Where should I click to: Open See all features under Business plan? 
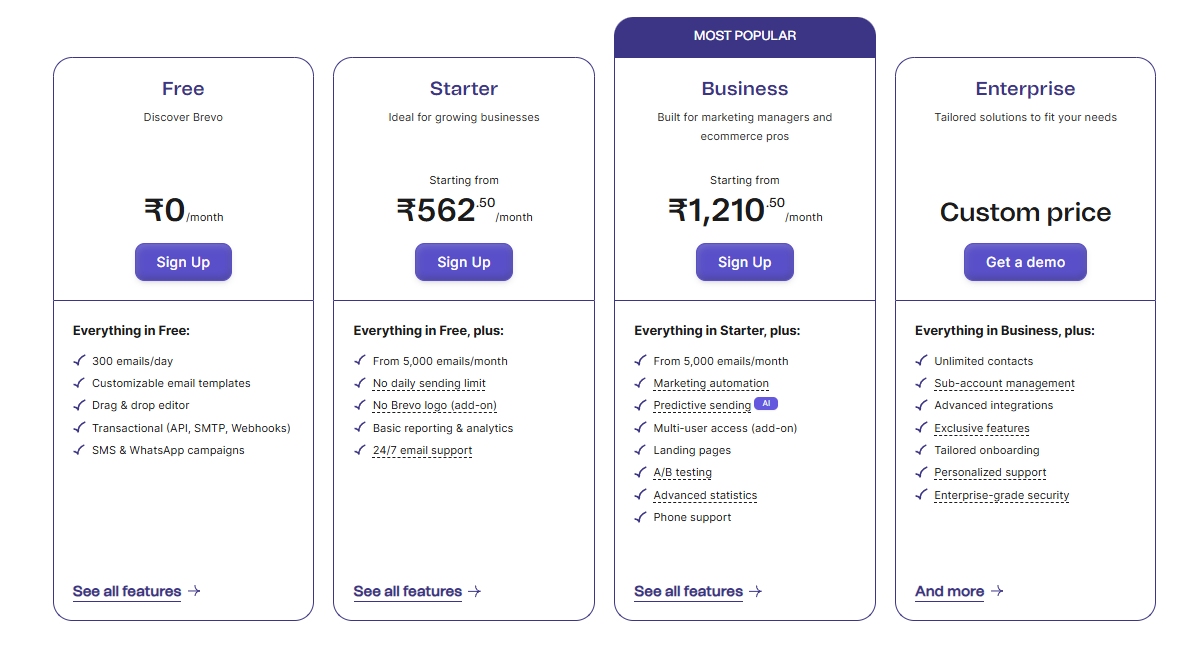[x=688, y=591]
